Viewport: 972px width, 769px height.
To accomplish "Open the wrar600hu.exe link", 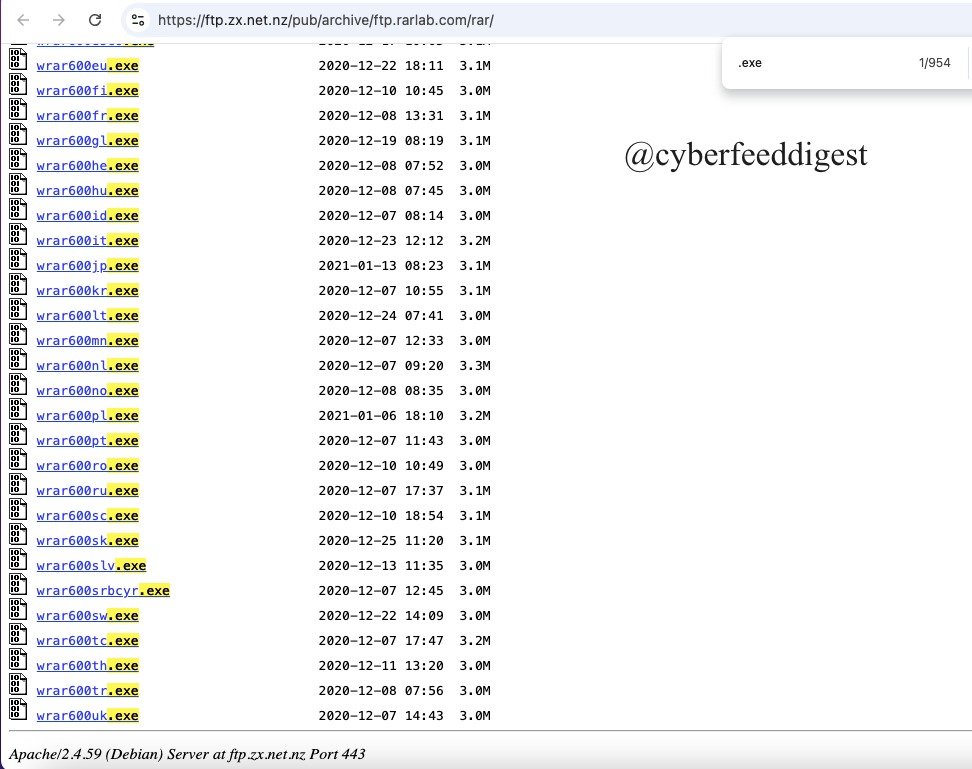I will (x=87, y=191).
